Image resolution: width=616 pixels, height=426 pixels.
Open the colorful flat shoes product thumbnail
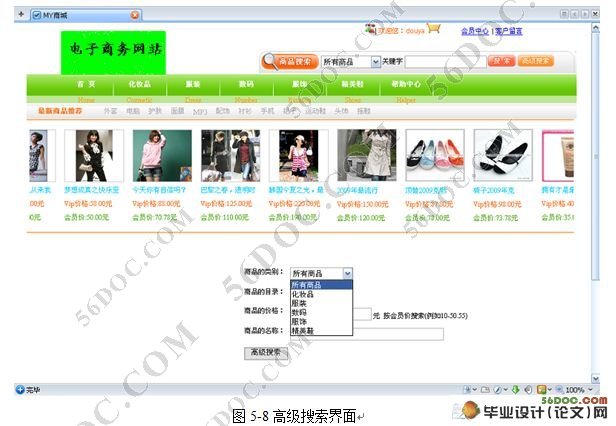click(x=435, y=156)
